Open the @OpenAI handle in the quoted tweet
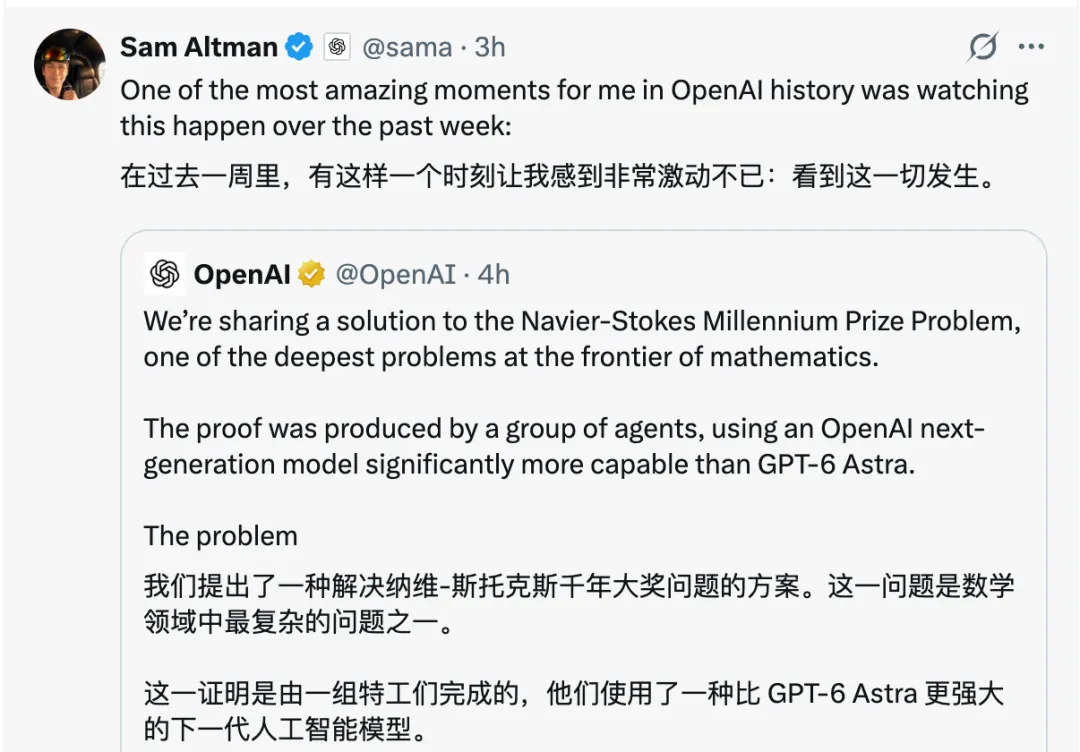The width and height of the screenshot is (1080, 752). click(x=395, y=274)
